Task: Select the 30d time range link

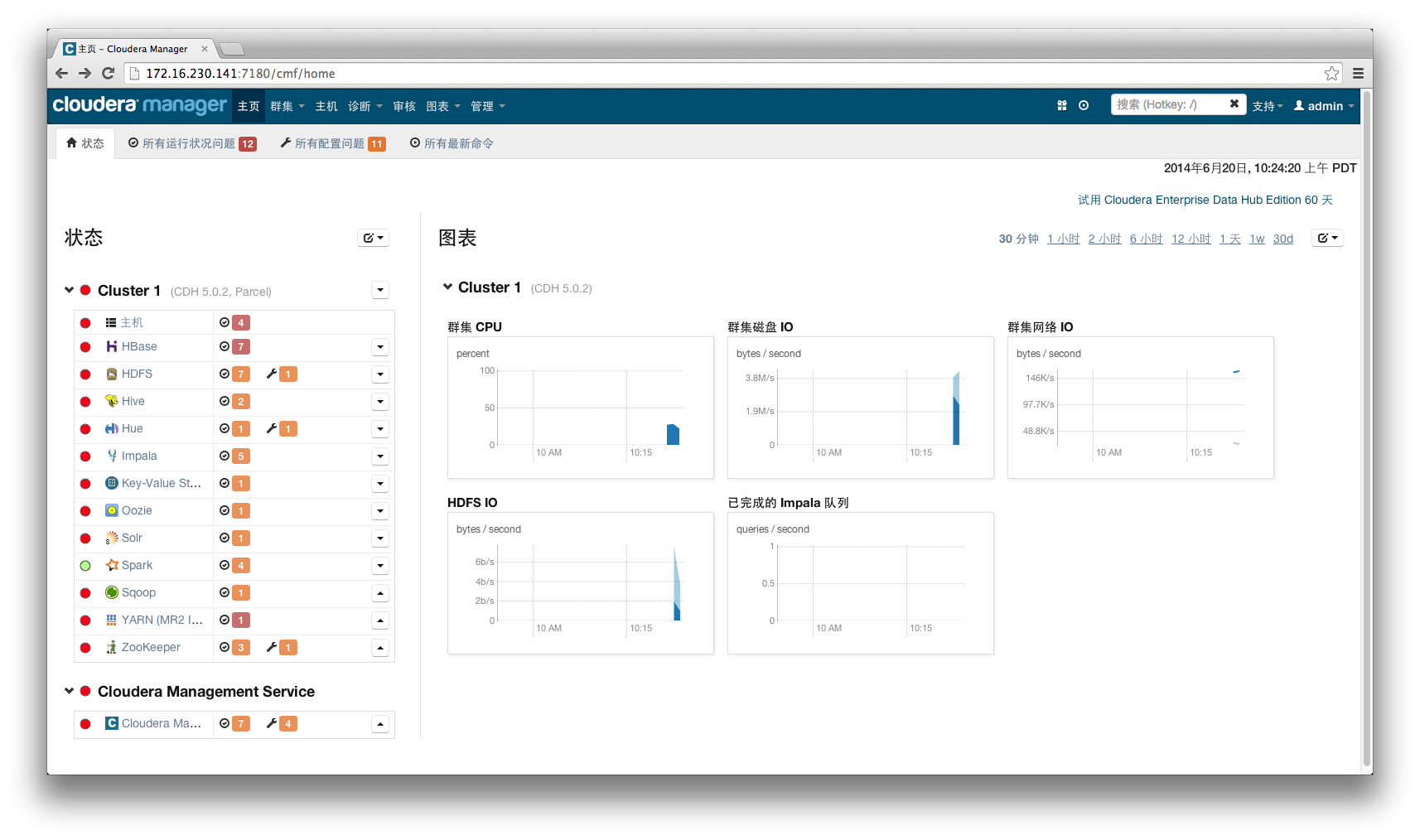Action: click(x=1282, y=239)
